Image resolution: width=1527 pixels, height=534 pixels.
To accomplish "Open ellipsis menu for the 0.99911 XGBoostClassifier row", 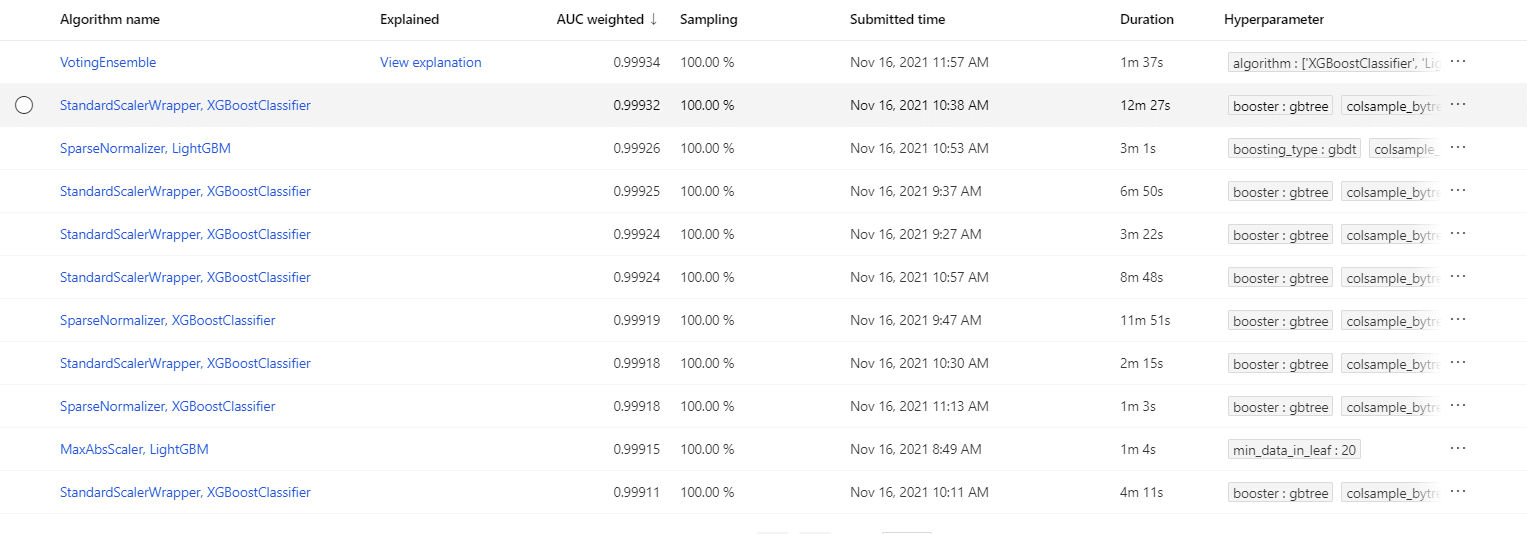I will (1458, 492).
